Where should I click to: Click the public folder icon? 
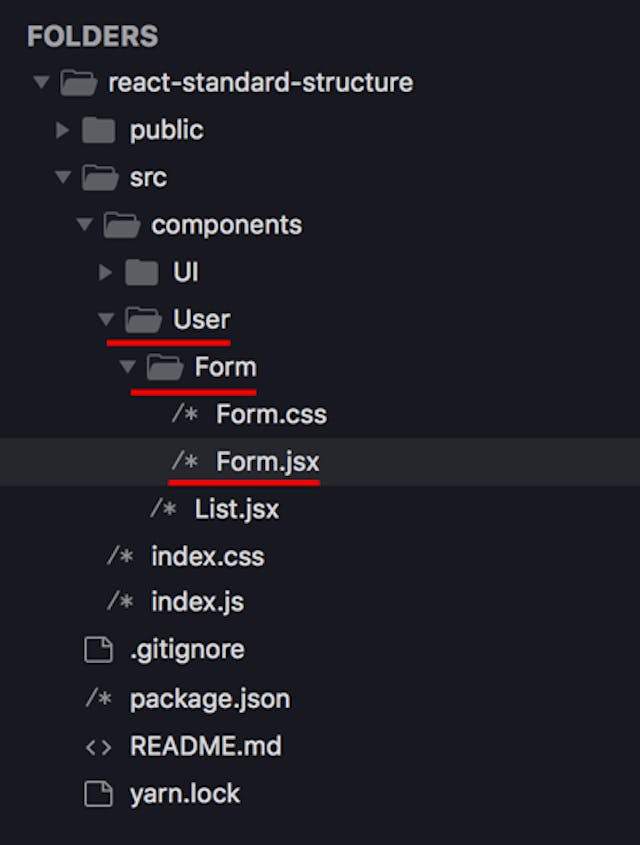coord(100,130)
